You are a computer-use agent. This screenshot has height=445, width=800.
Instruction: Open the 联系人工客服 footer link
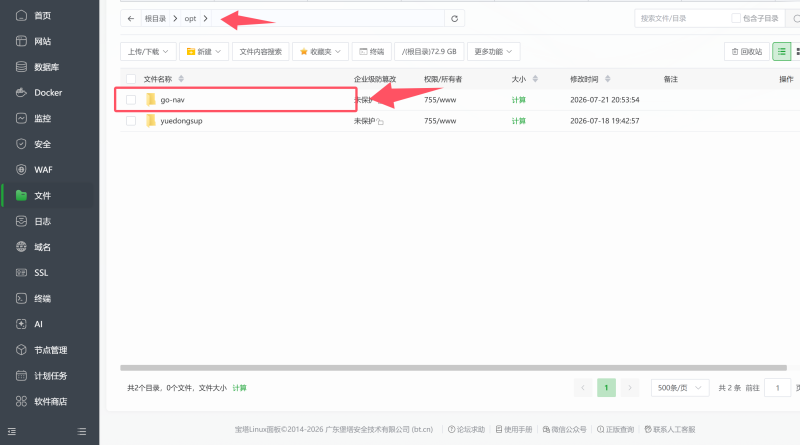click(x=670, y=430)
